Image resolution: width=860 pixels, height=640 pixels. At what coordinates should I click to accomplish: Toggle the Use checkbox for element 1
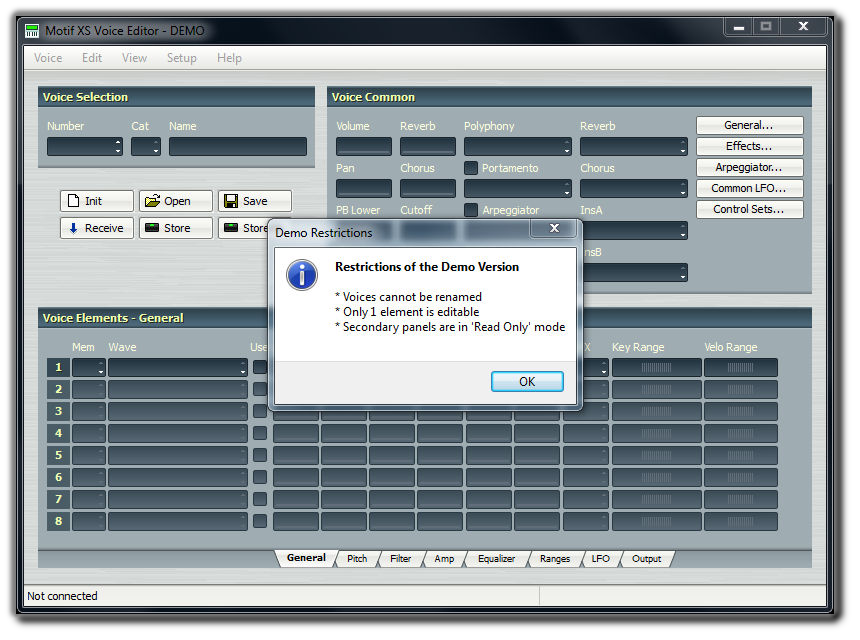click(260, 367)
